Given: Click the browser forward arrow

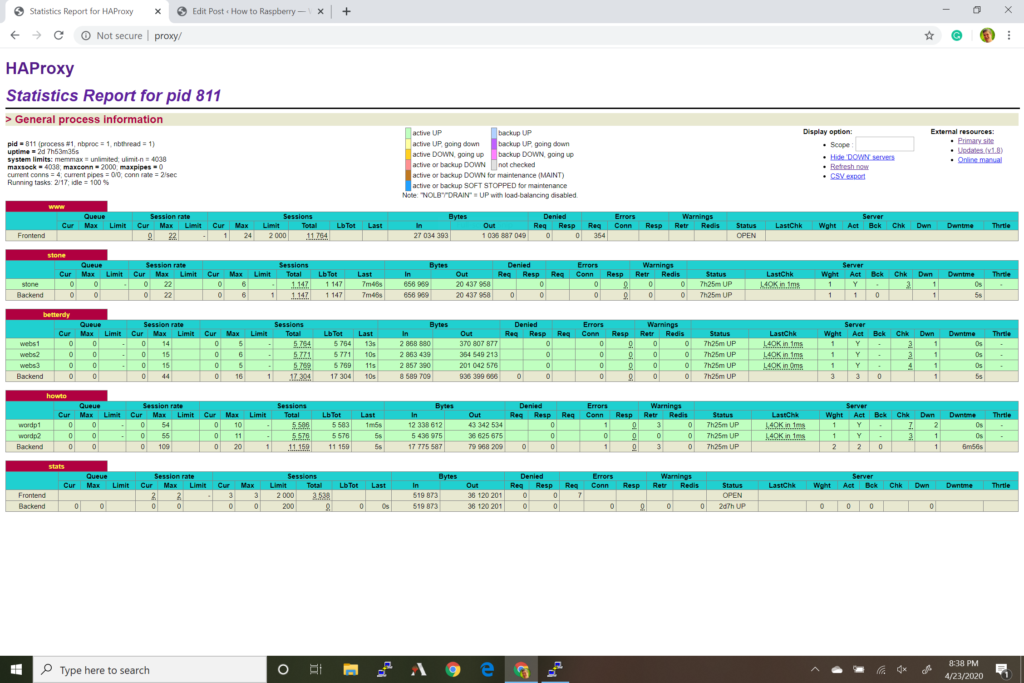Looking at the screenshot, I should (x=37, y=35).
